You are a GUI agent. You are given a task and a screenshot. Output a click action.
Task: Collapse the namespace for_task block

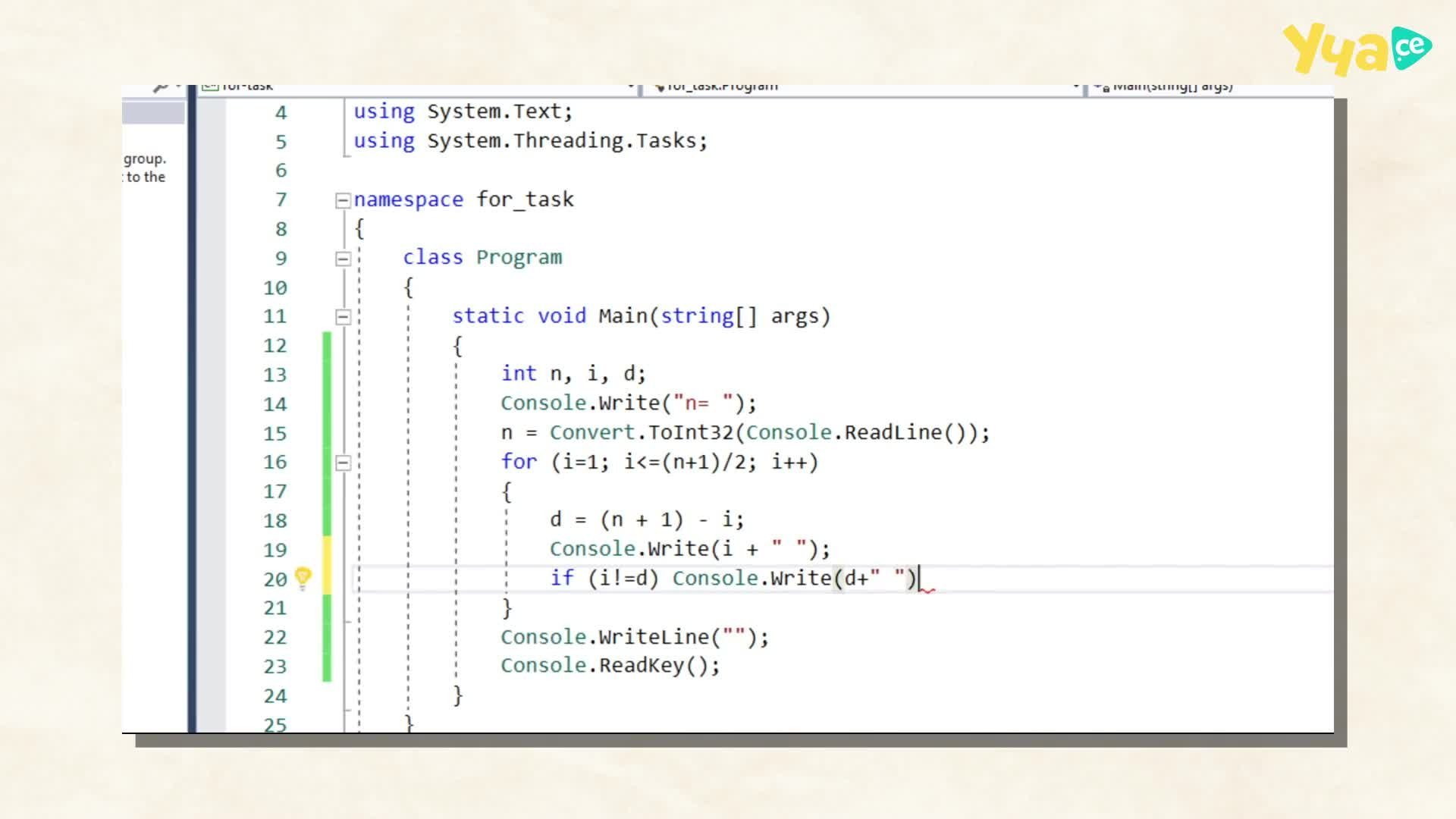(343, 200)
